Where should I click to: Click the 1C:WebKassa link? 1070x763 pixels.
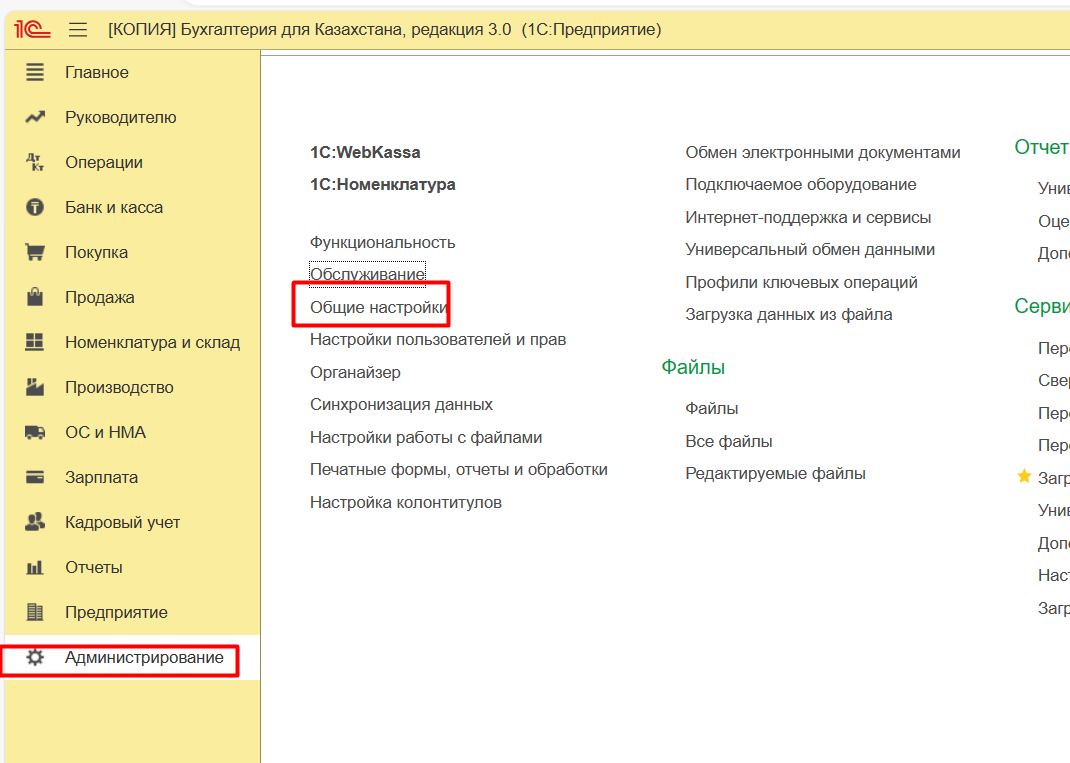click(x=365, y=152)
